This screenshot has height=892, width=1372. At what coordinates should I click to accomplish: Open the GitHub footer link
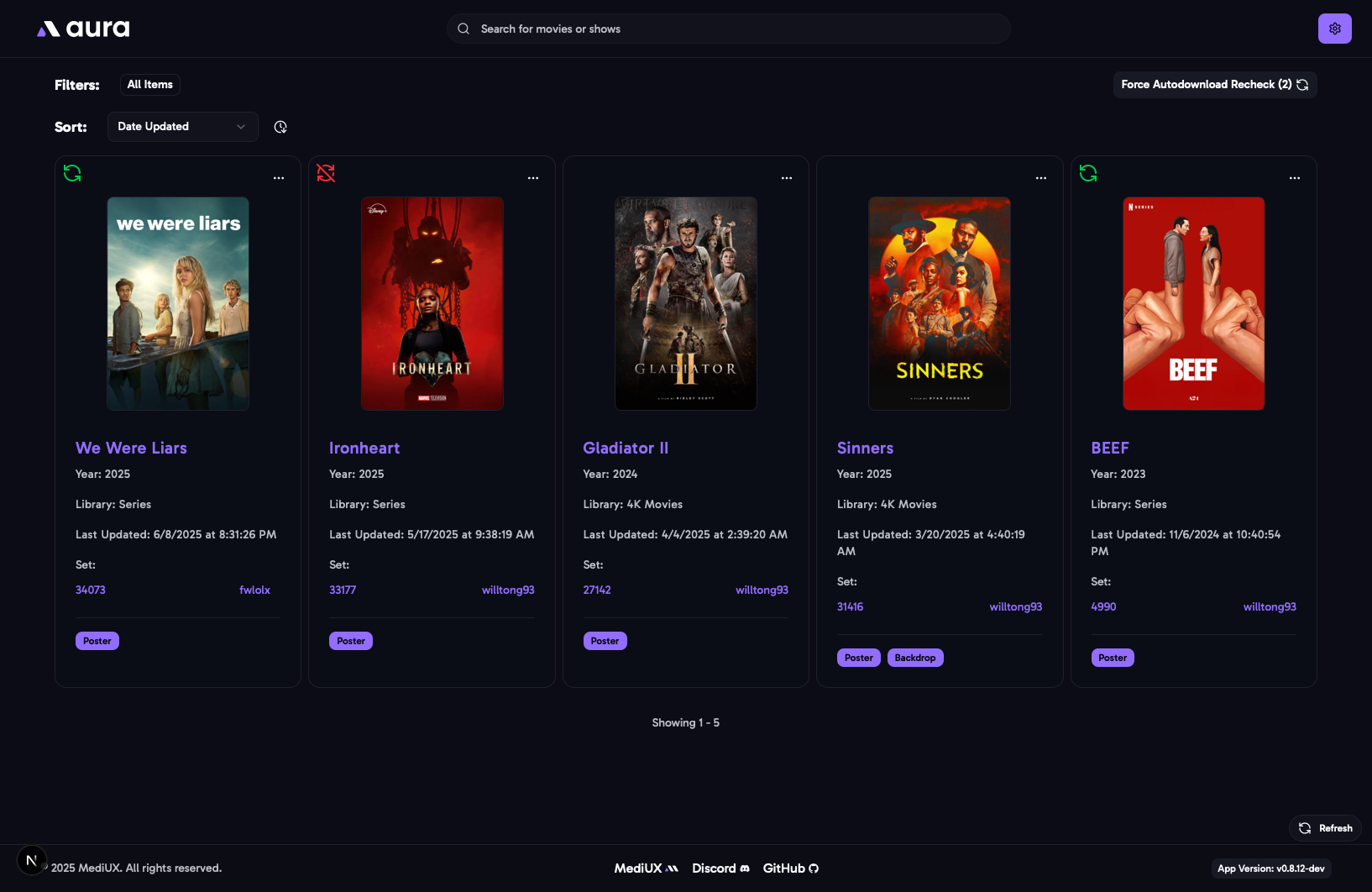point(790,868)
